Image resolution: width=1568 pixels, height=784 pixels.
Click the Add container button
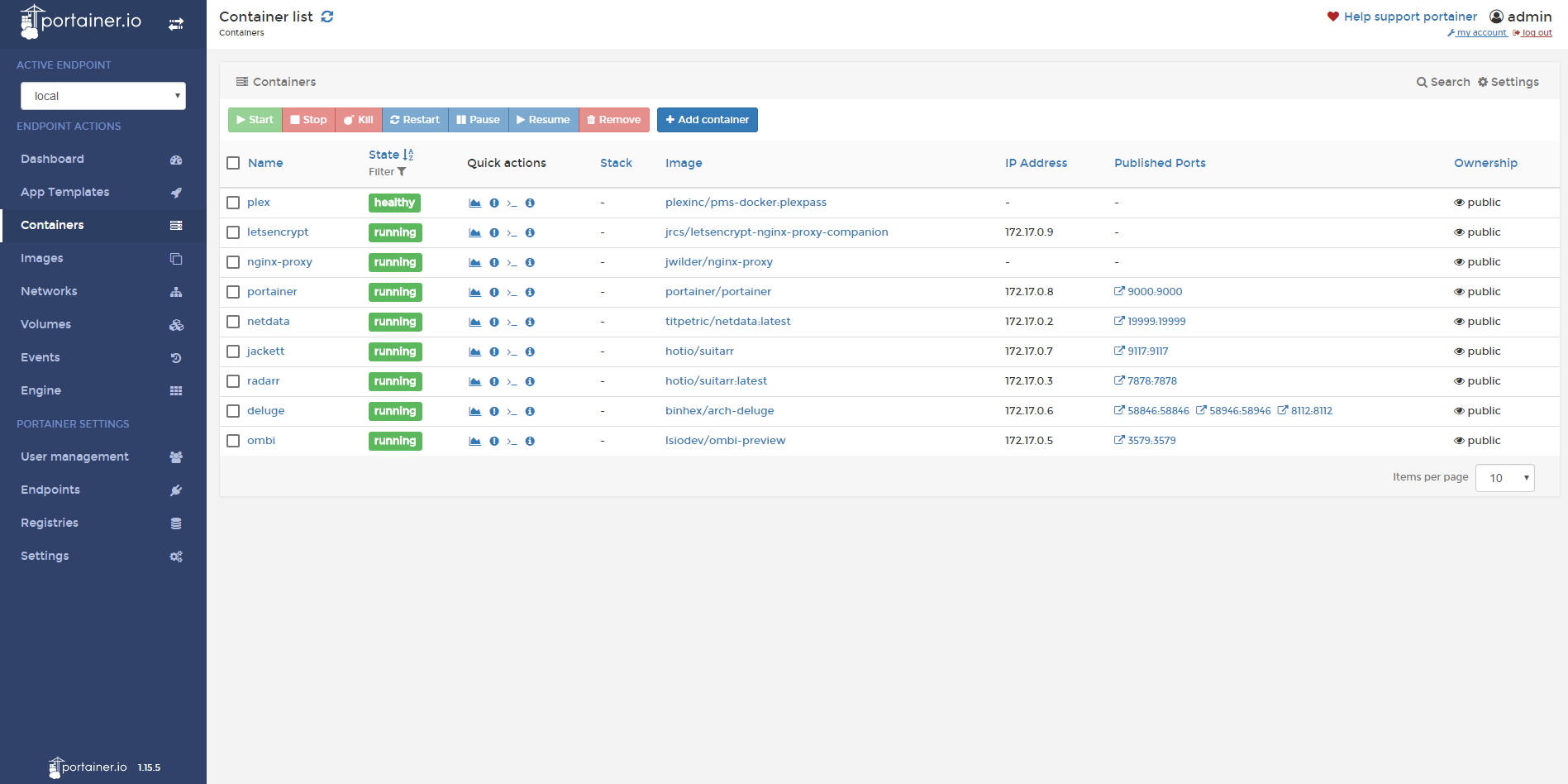click(x=708, y=120)
